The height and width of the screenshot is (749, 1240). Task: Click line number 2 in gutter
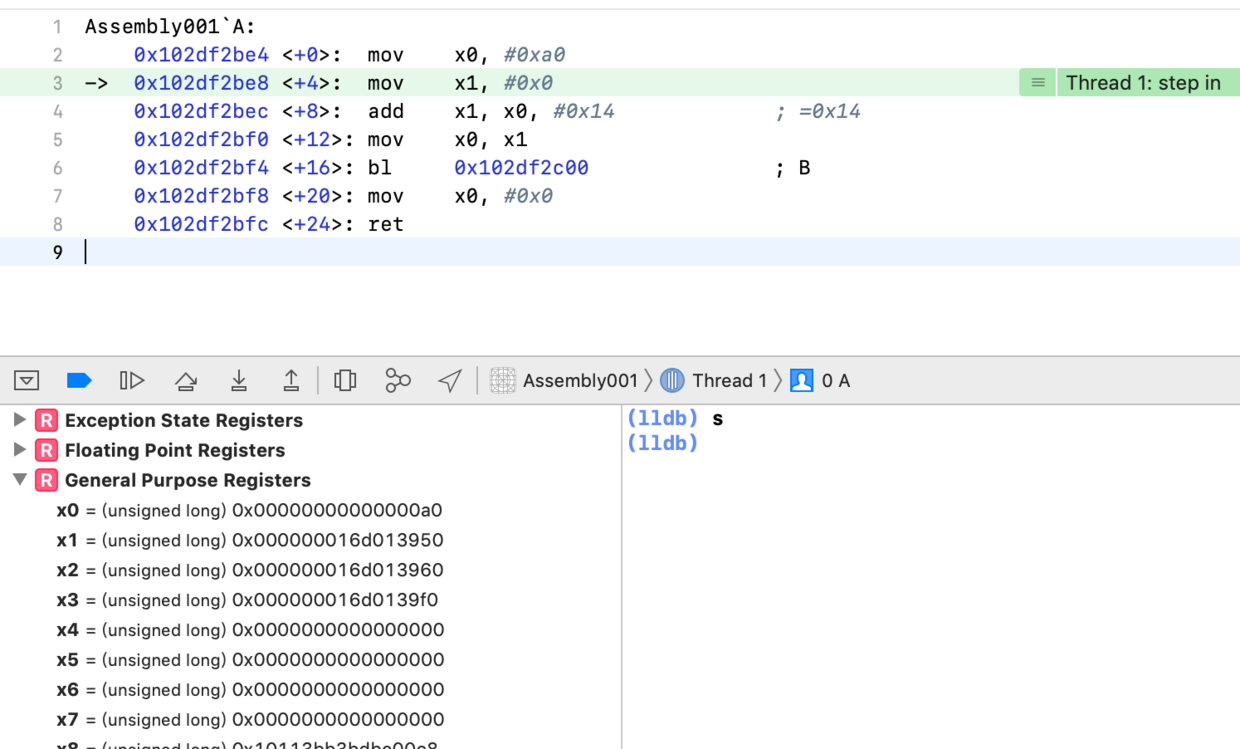[x=58, y=55]
